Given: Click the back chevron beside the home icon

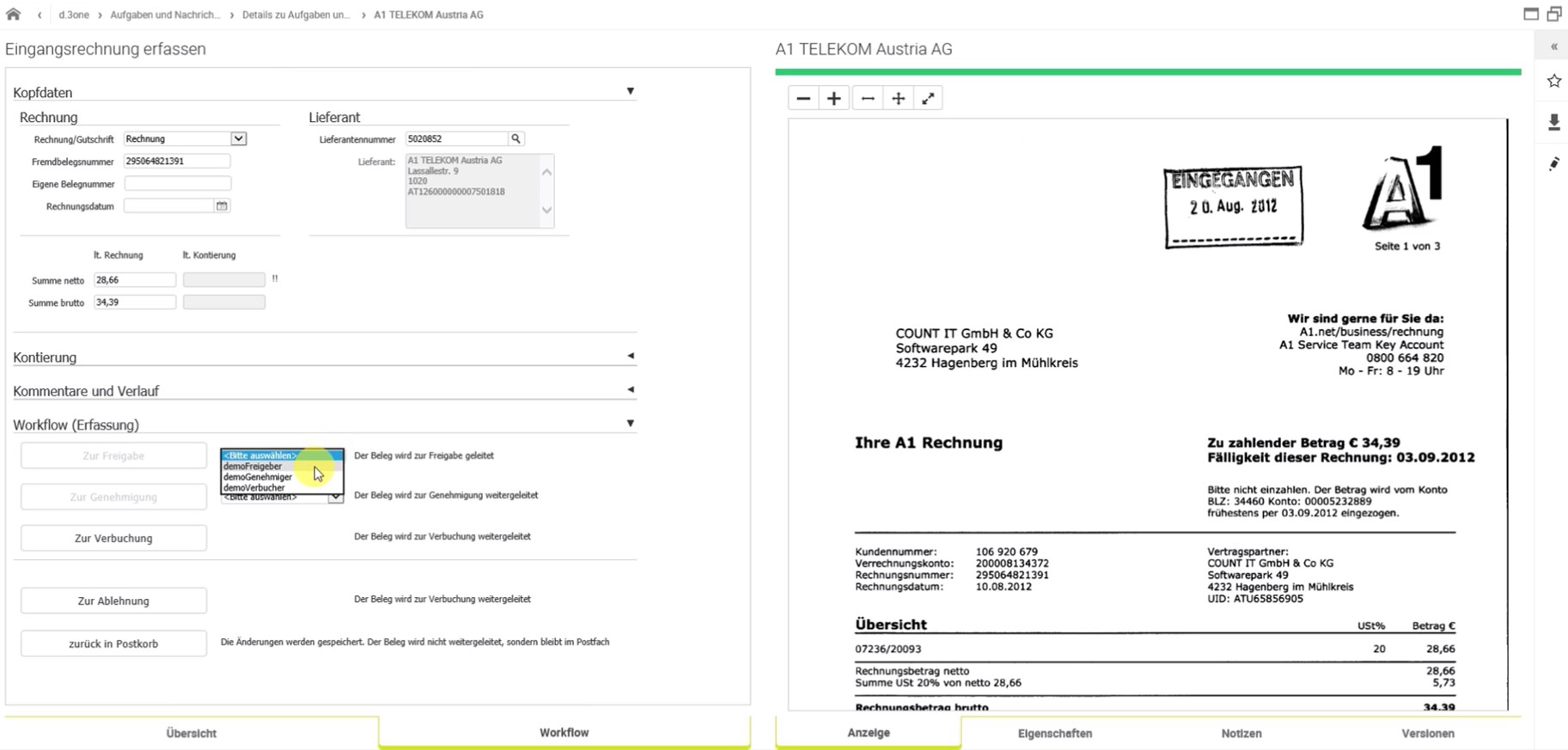Looking at the screenshot, I should [x=40, y=15].
